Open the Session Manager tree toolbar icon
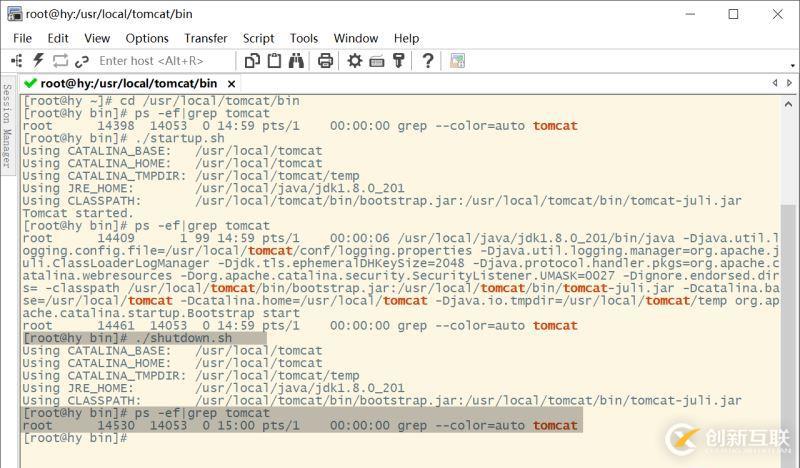Screen dimensions: 800x468 tap(16, 61)
